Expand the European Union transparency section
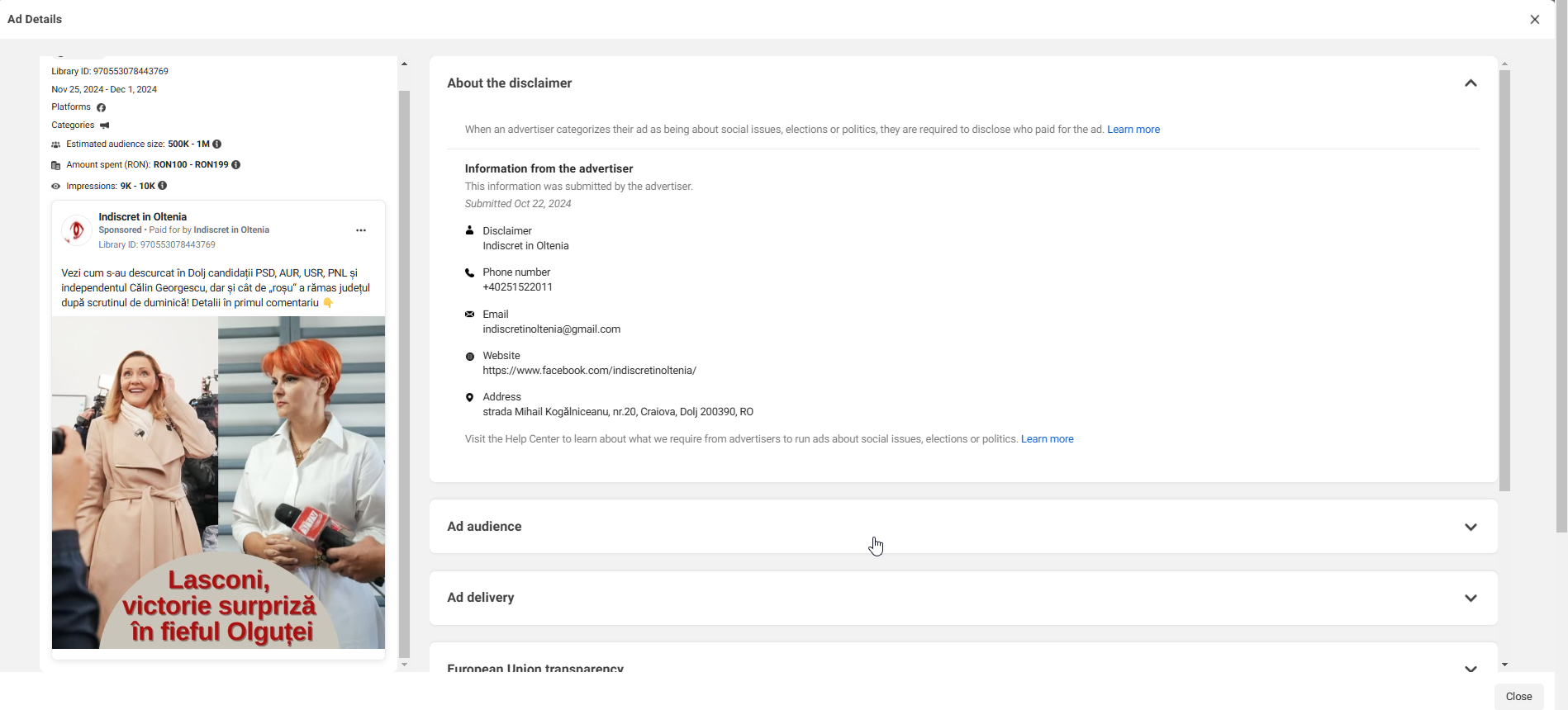The image size is (1568, 710). (1470, 667)
